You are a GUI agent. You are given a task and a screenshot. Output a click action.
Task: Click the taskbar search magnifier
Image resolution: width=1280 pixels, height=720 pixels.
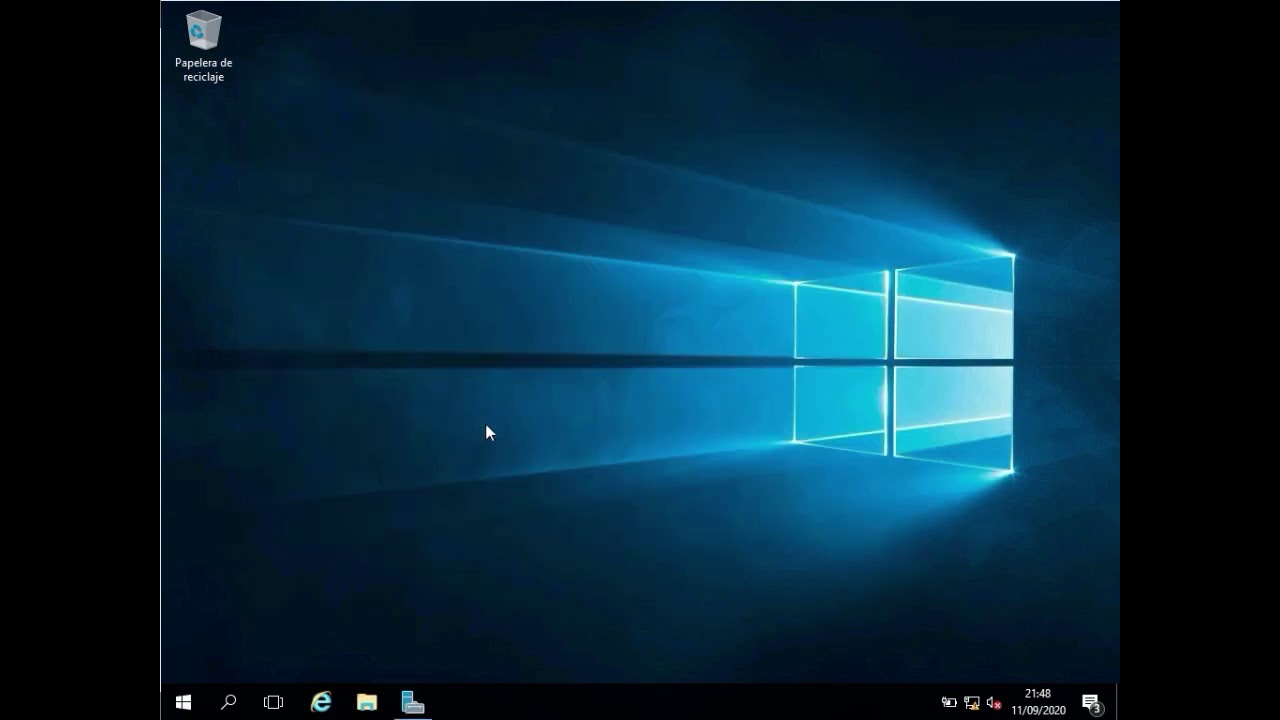coord(228,702)
